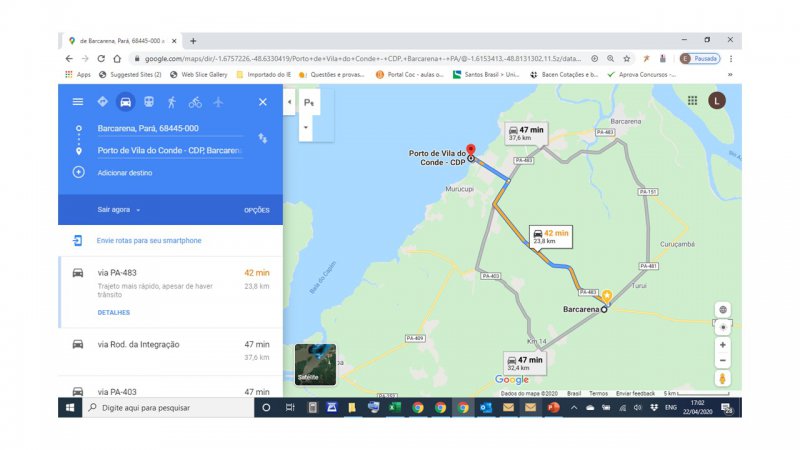
Task: Expand the dropdown below the parking icon
Action: pos(308,128)
